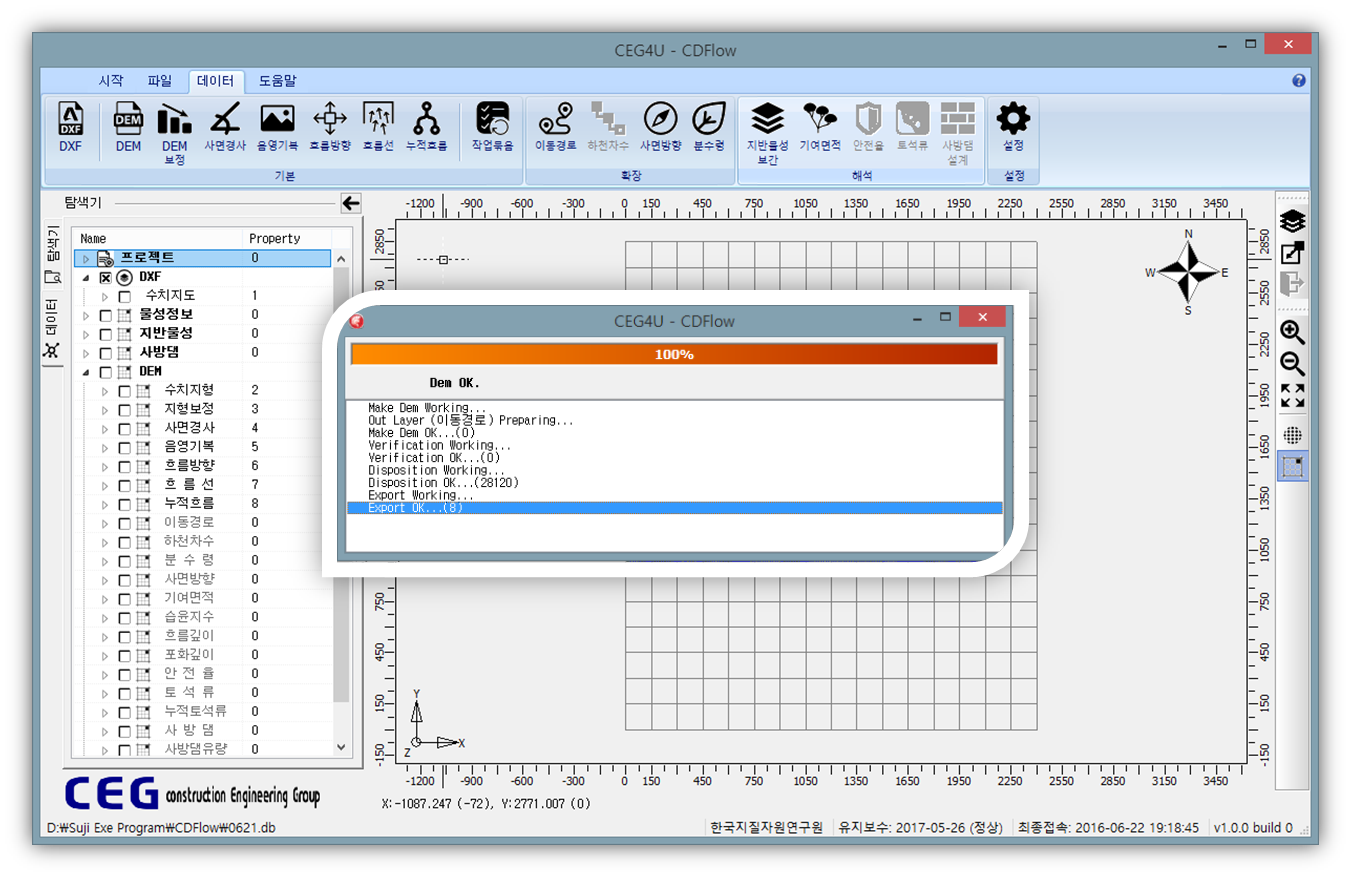The image size is (1351, 877).
Task: Open the DXF import tool in ribbon
Action: click(71, 127)
